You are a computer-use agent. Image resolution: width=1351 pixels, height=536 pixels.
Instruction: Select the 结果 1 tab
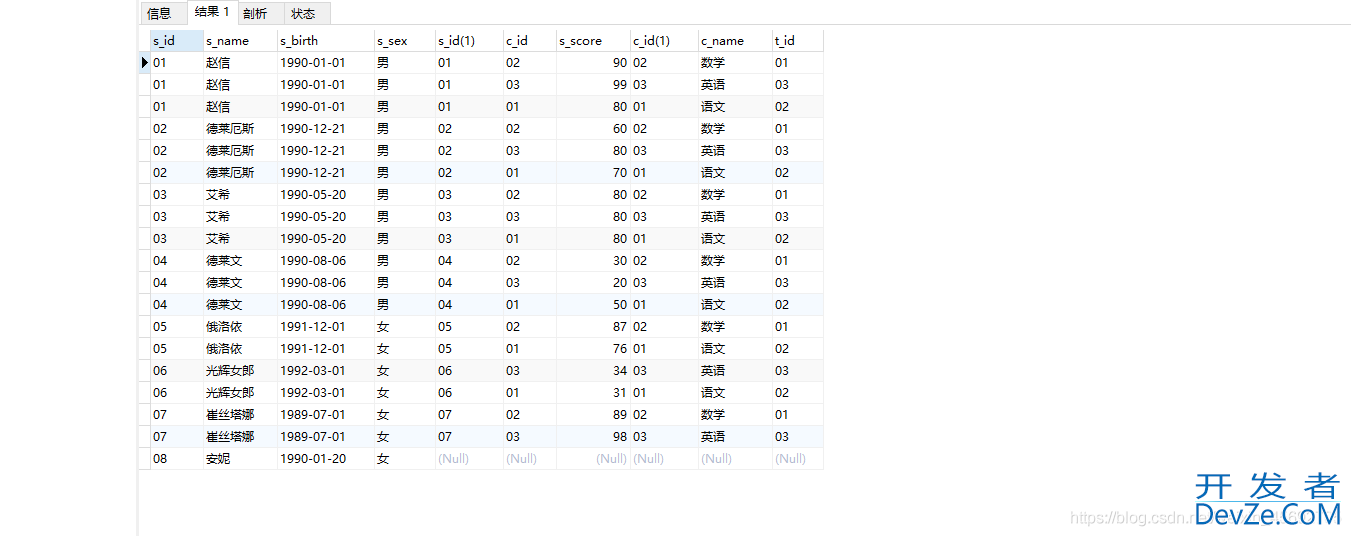tap(212, 12)
